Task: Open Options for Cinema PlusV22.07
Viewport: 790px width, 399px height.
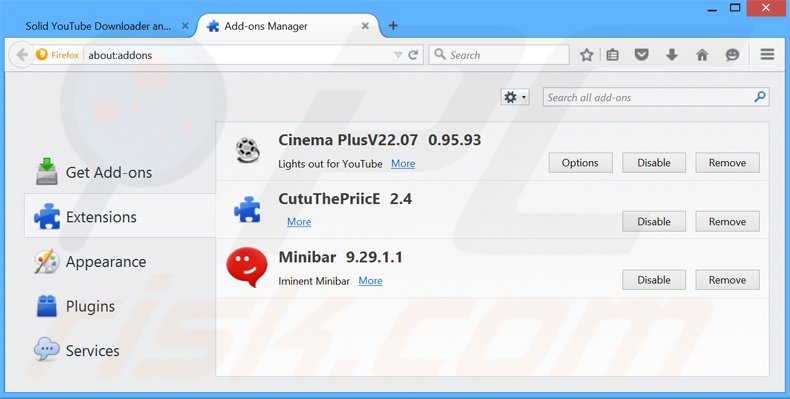Action: [580, 163]
